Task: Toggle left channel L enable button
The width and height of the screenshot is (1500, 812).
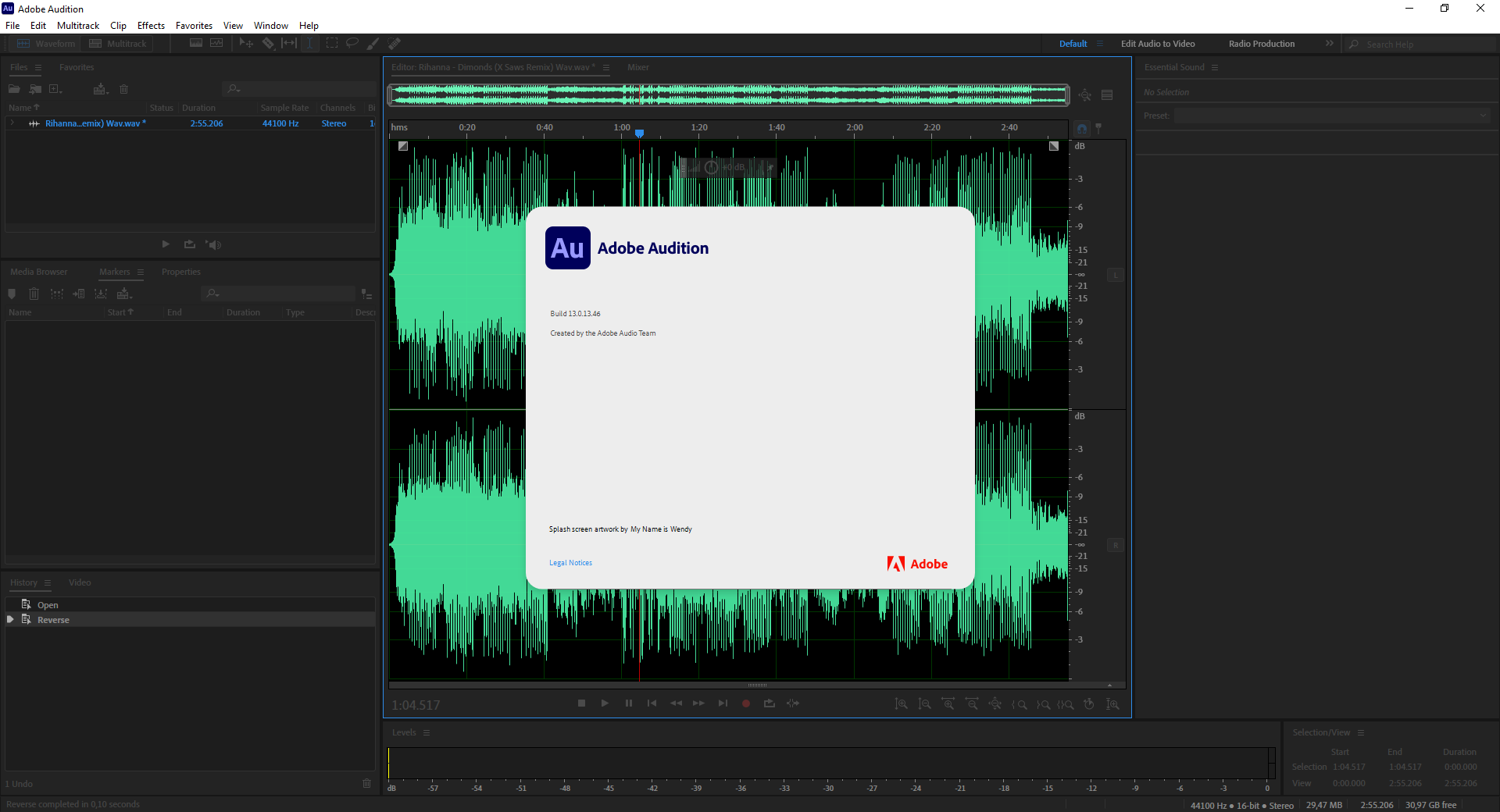Action: [1116, 275]
